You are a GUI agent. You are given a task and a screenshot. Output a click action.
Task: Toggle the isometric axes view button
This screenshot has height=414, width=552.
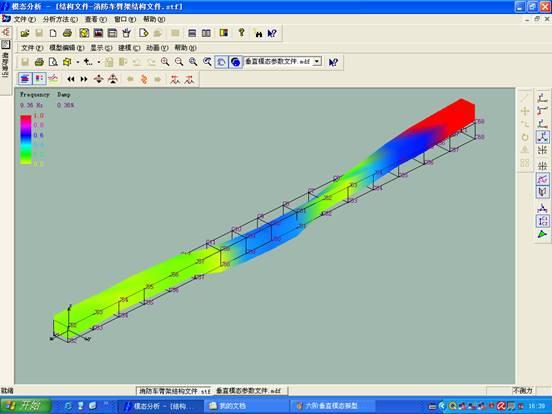click(542, 137)
